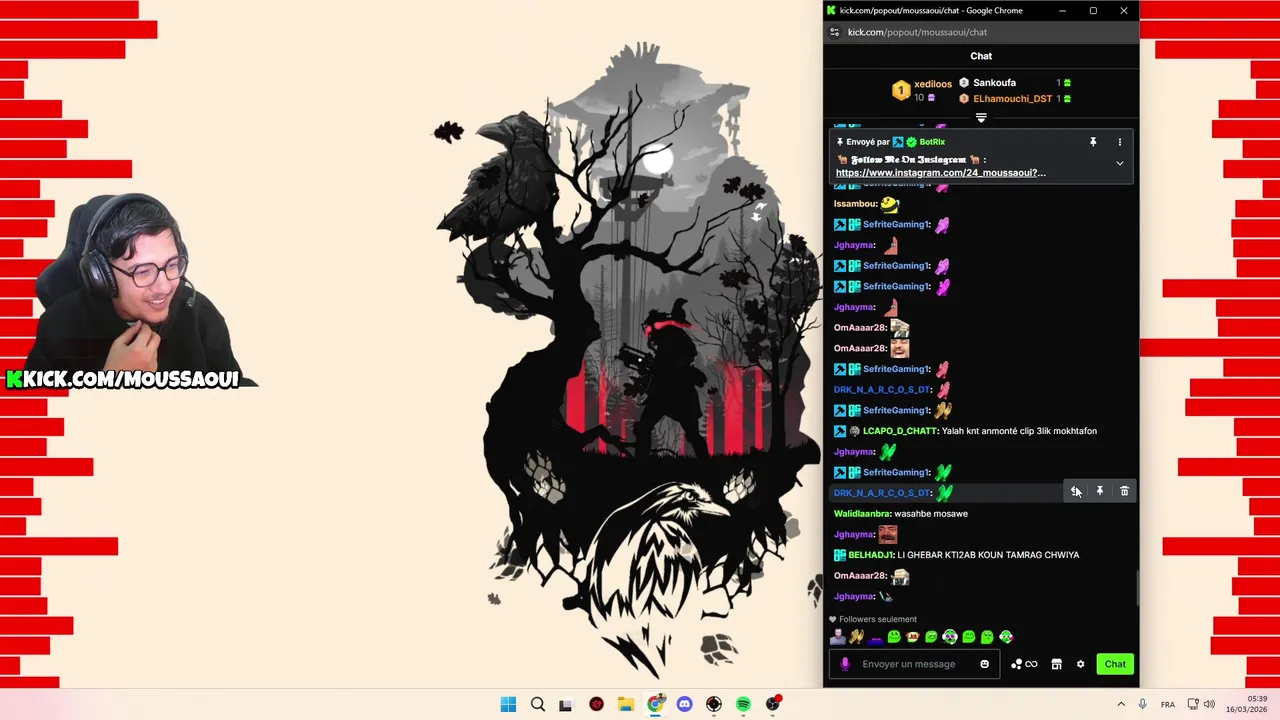The image size is (1280, 720).
Task: Open Windows taskbar search
Action: [538, 704]
